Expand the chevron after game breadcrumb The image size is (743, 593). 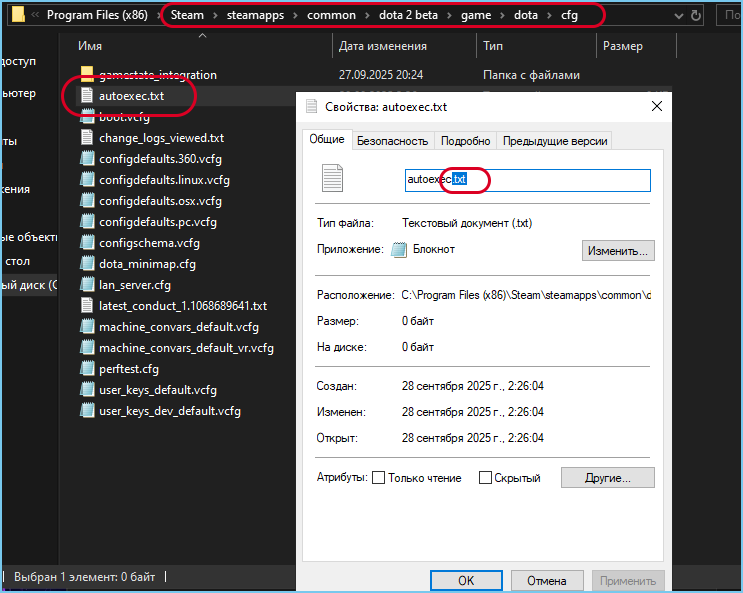502,16
